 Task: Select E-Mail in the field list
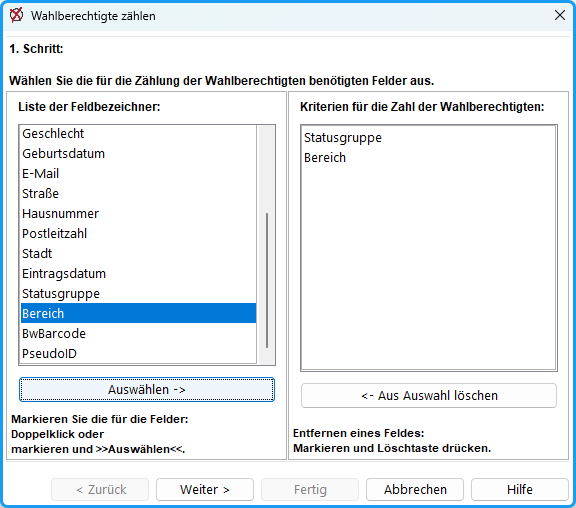tap(138, 173)
